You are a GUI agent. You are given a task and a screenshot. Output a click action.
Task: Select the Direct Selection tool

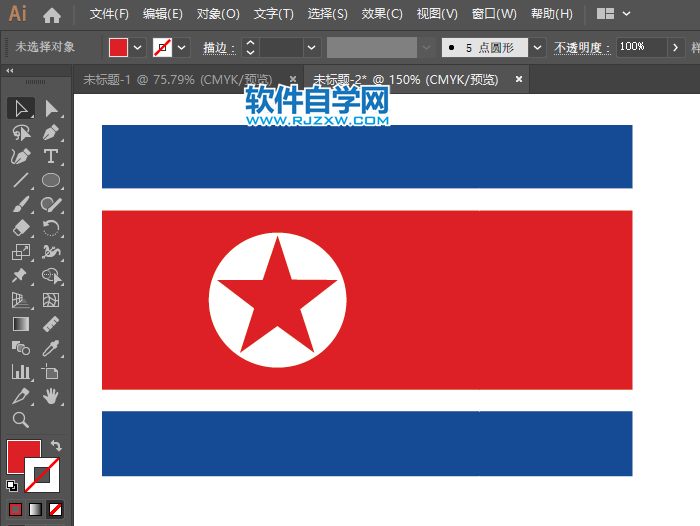pyautogui.click(x=51, y=108)
